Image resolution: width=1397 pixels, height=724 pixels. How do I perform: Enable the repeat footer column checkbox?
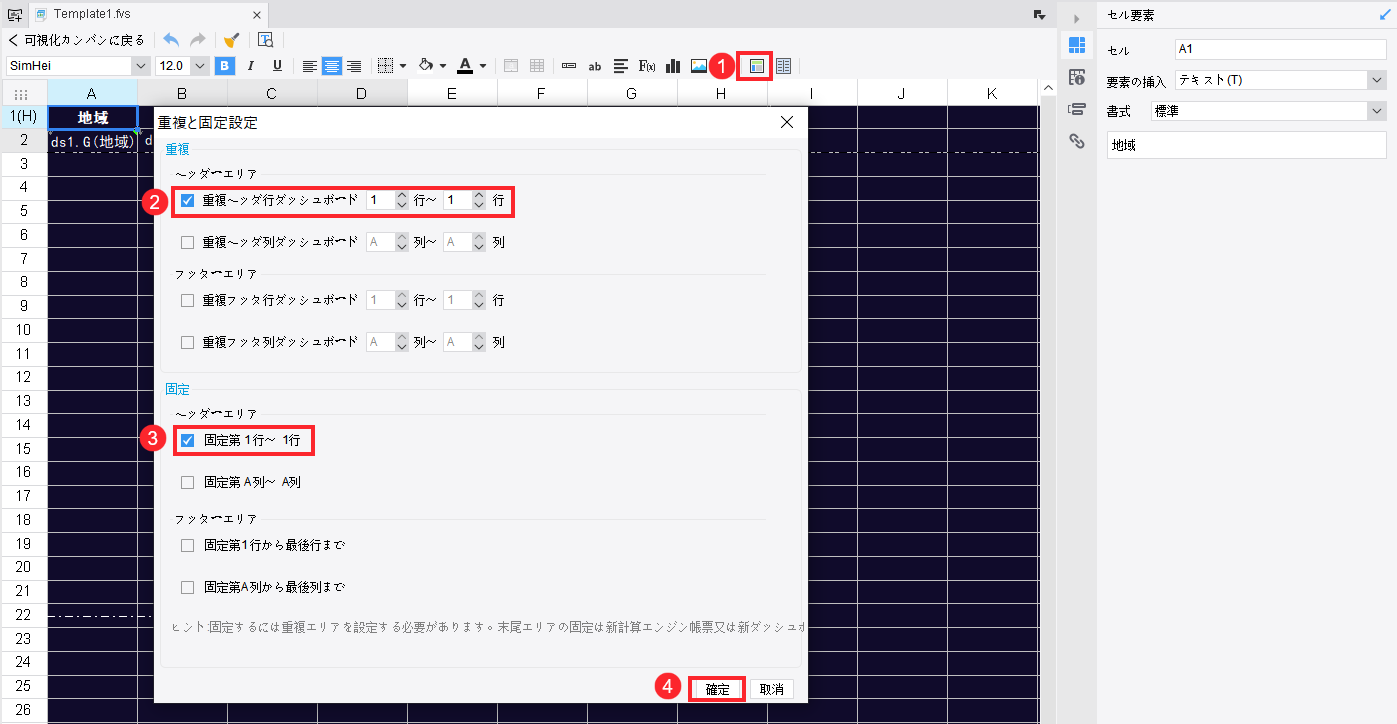pos(187,342)
